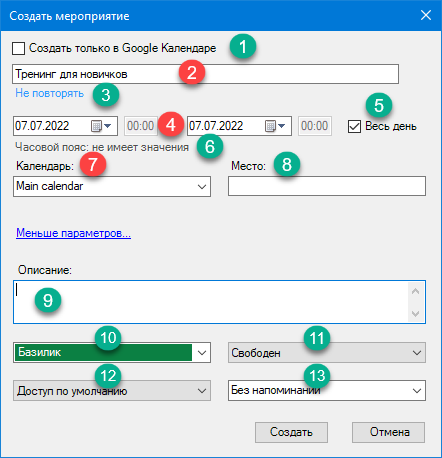Uncheck the Весь день checkbox

click(x=354, y=127)
